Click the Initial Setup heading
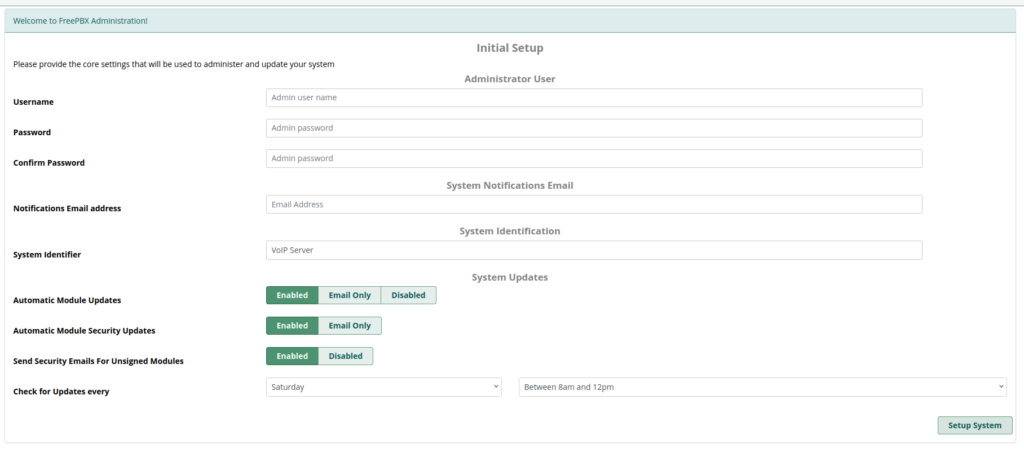The height and width of the screenshot is (453, 1024). [509, 48]
